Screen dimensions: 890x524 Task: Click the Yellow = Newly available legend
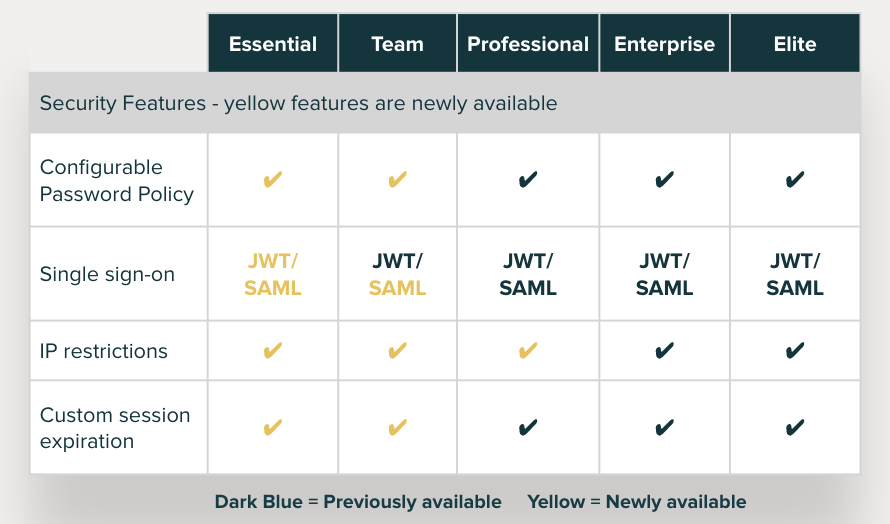(637, 502)
